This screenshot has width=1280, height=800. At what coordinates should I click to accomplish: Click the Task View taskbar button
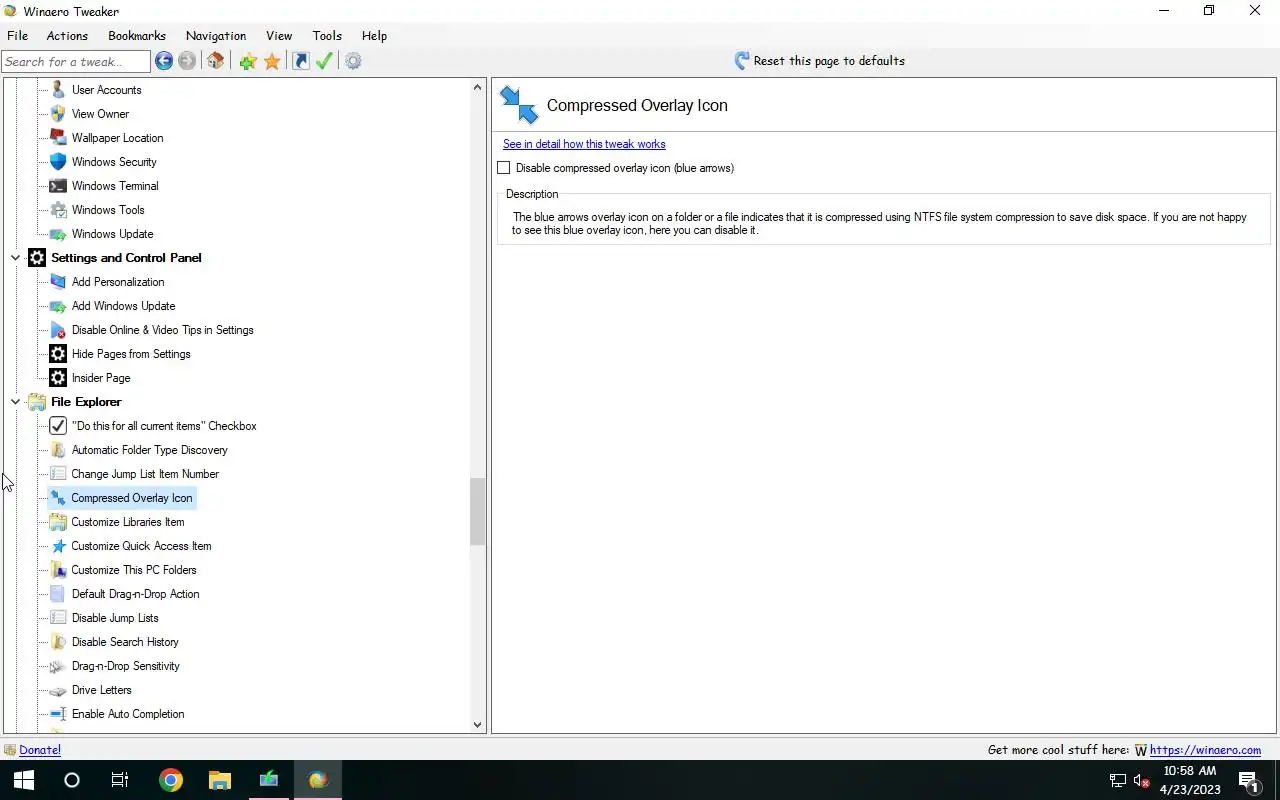click(120, 780)
